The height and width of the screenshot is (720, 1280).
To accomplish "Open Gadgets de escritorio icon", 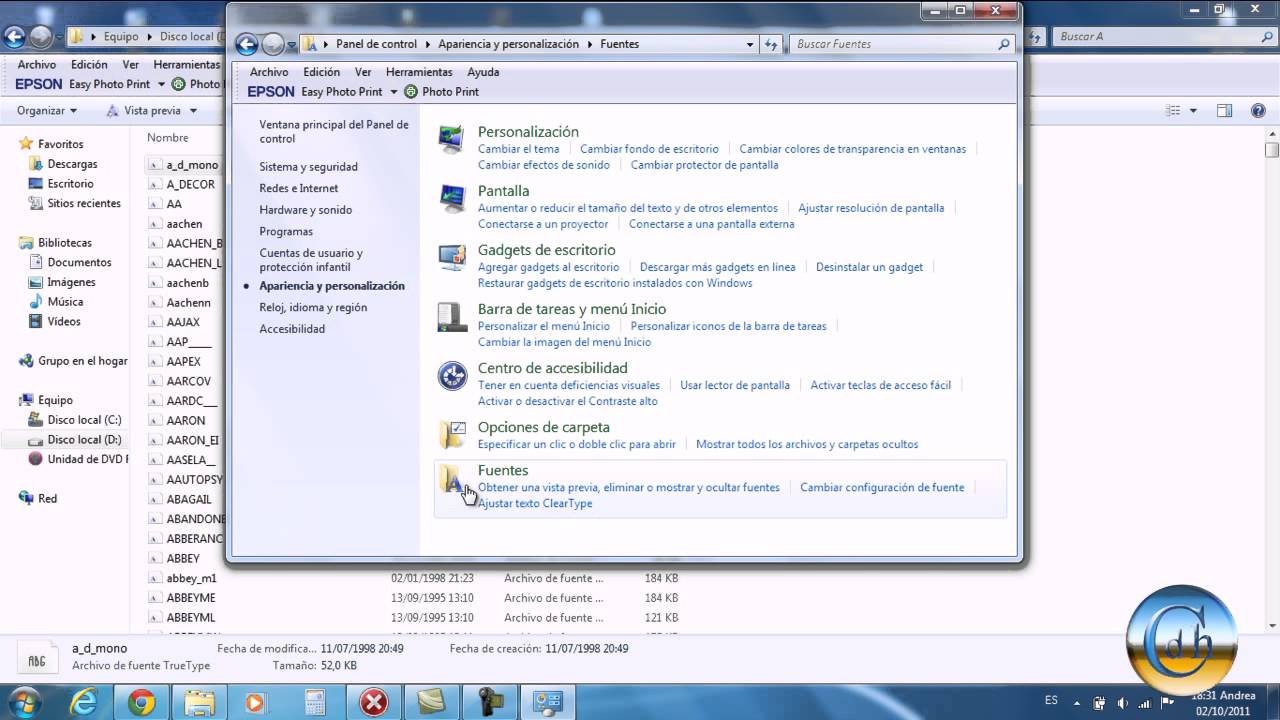I will [452, 257].
